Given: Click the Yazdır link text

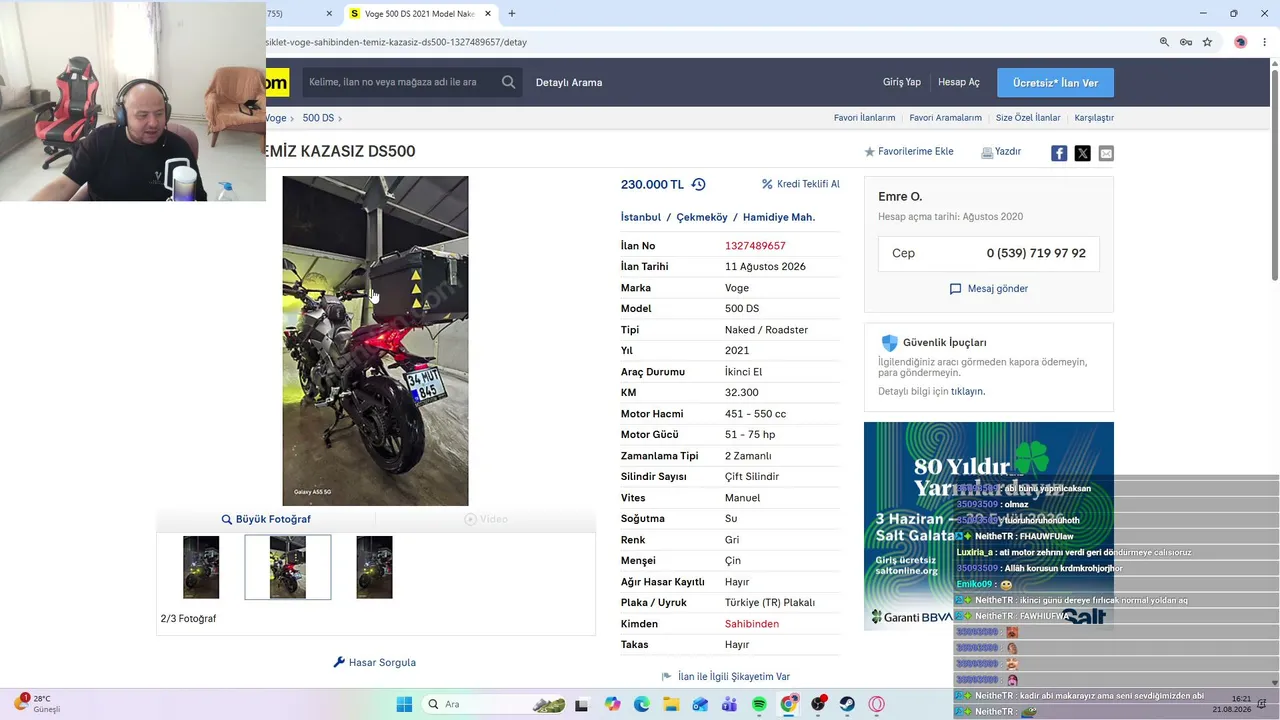Looking at the screenshot, I should pyautogui.click(x=1008, y=152).
